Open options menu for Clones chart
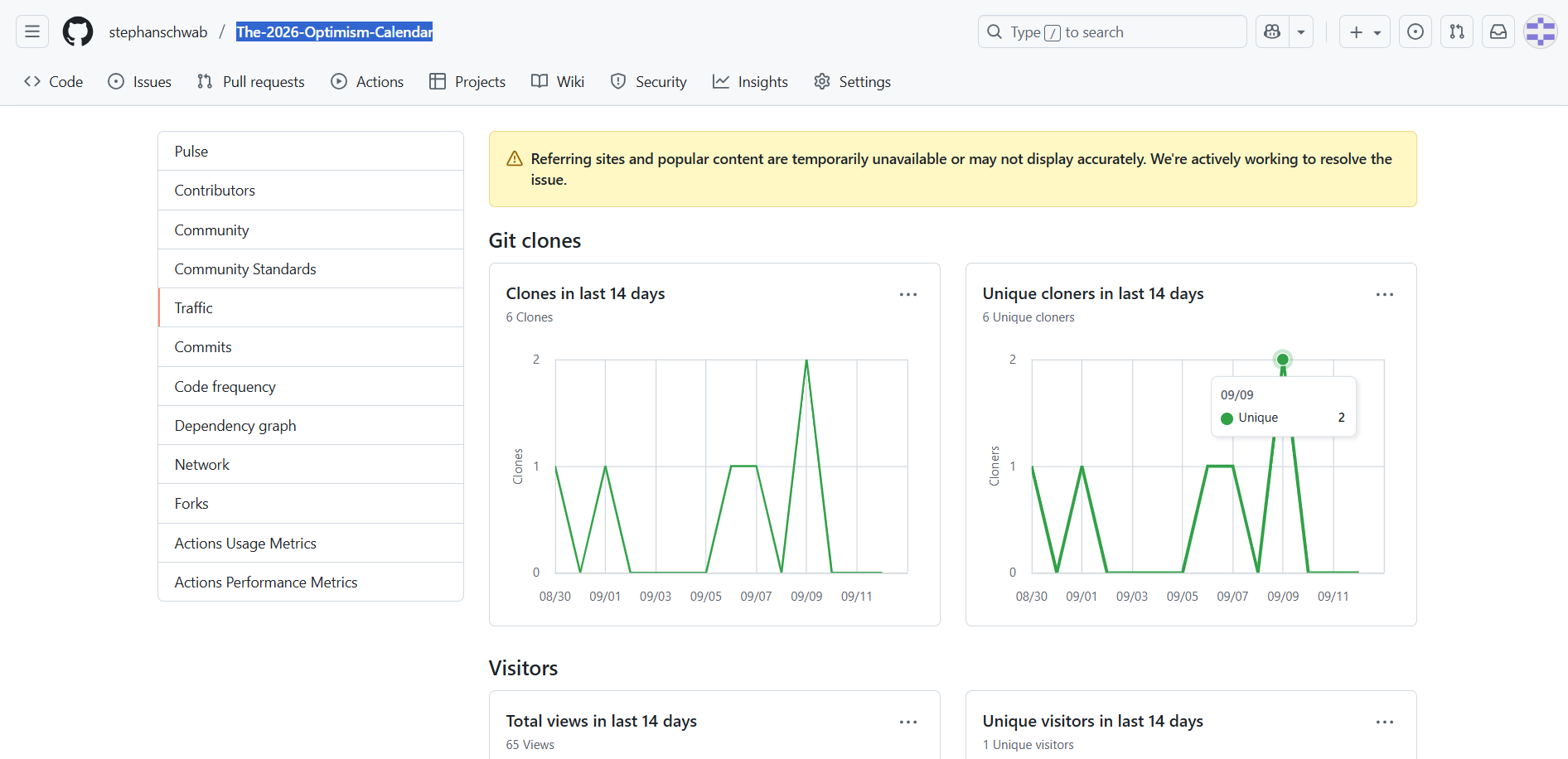The width and height of the screenshot is (1568, 759). 908,294
